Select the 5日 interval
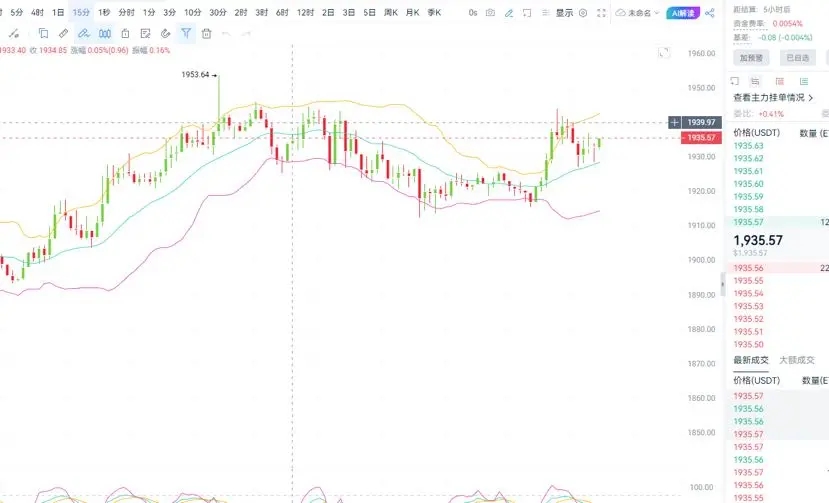829x503 pixels. (370, 12)
